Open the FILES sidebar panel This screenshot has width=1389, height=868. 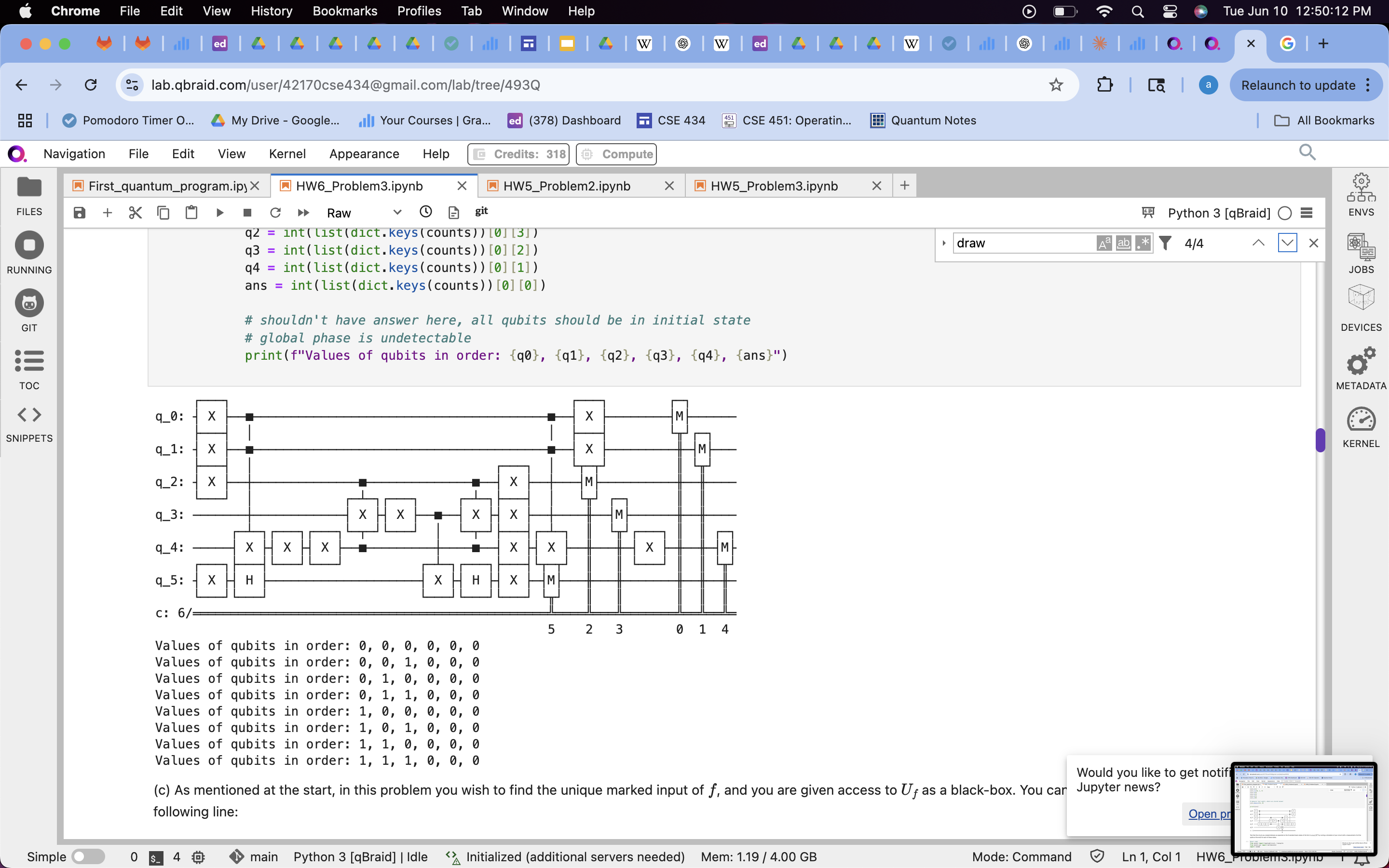click(29, 196)
